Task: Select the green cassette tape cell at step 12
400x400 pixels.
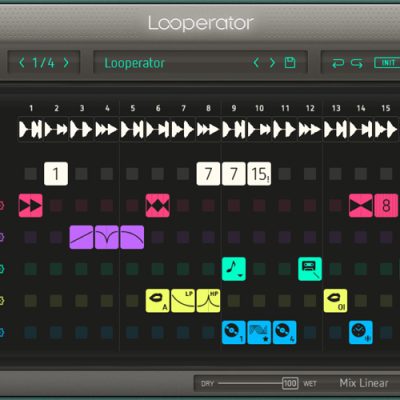Action: [x=310, y=269]
